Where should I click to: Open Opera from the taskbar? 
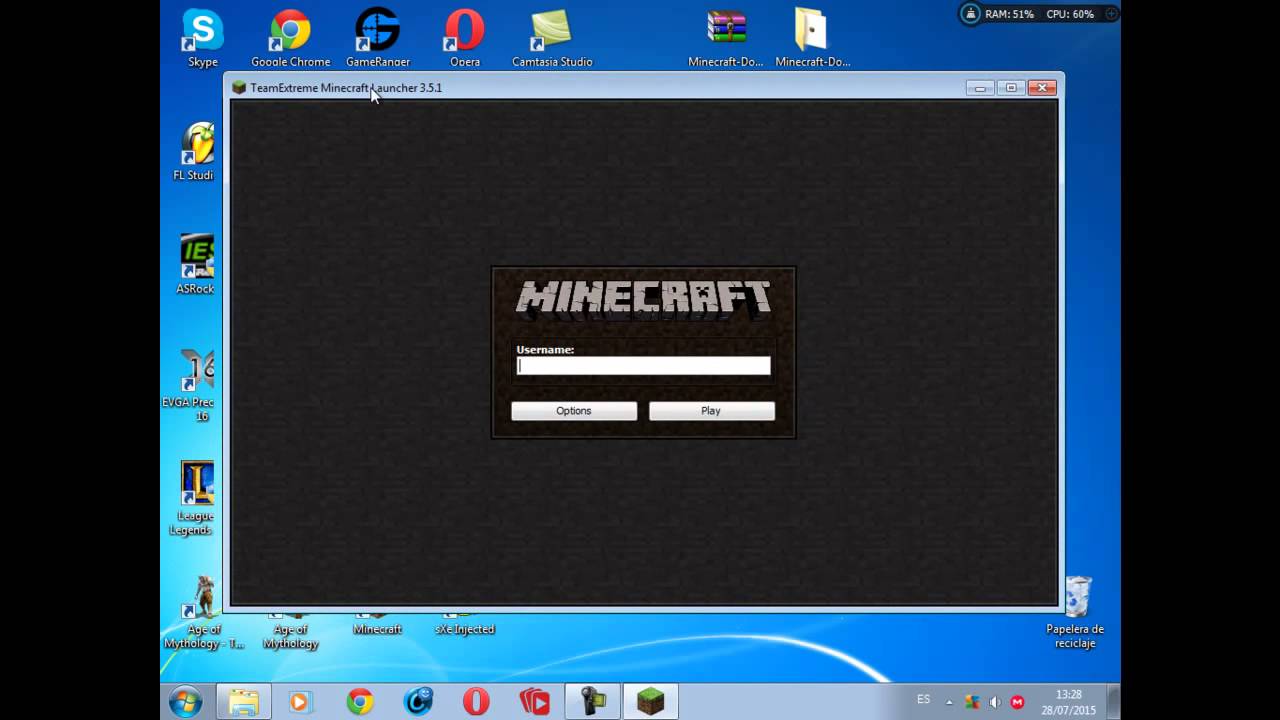(476, 702)
